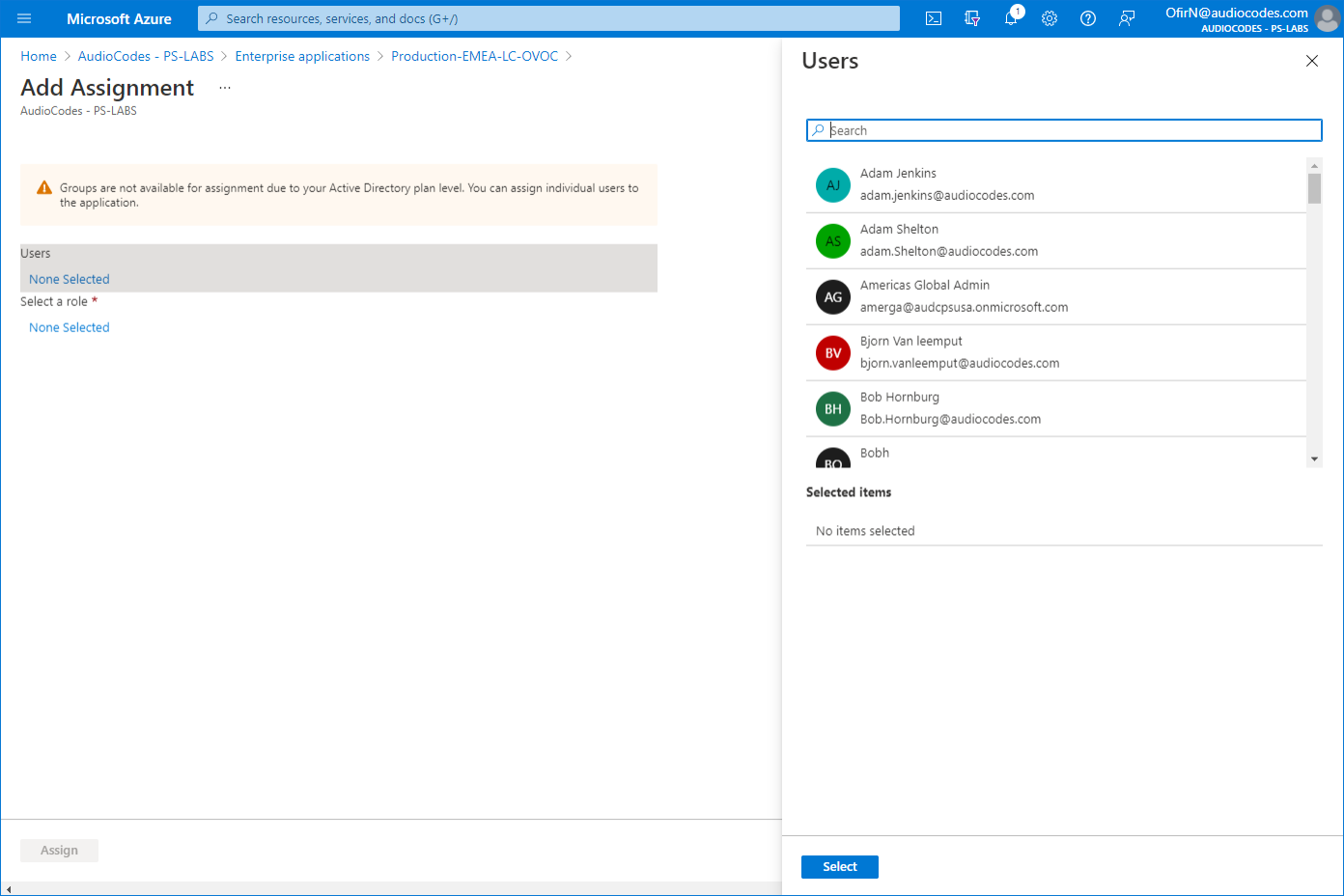Click the user list scrollbar thumb
1344x896 pixels.
coord(1314,188)
